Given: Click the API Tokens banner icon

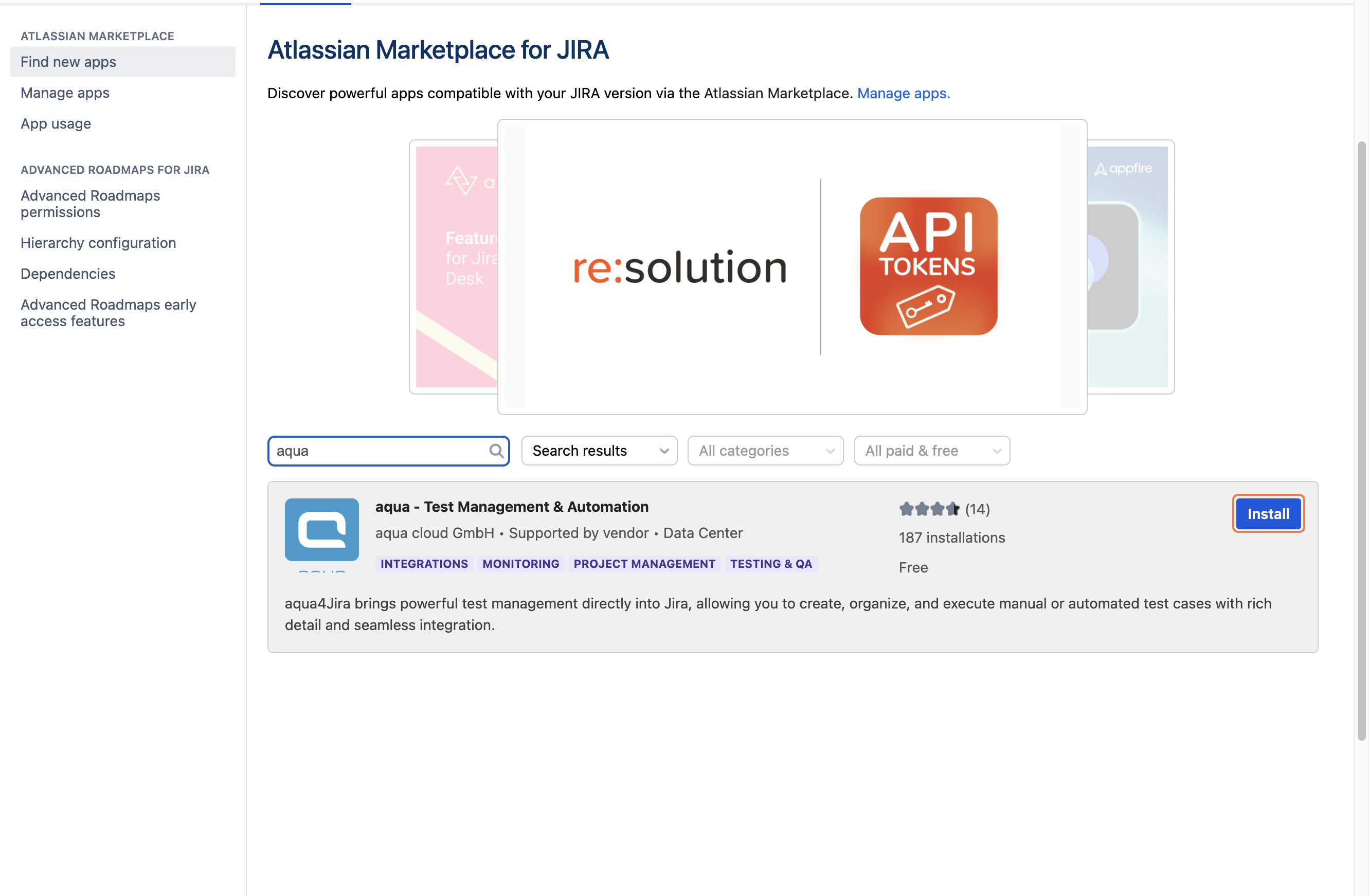Looking at the screenshot, I should tap(928, 266).
